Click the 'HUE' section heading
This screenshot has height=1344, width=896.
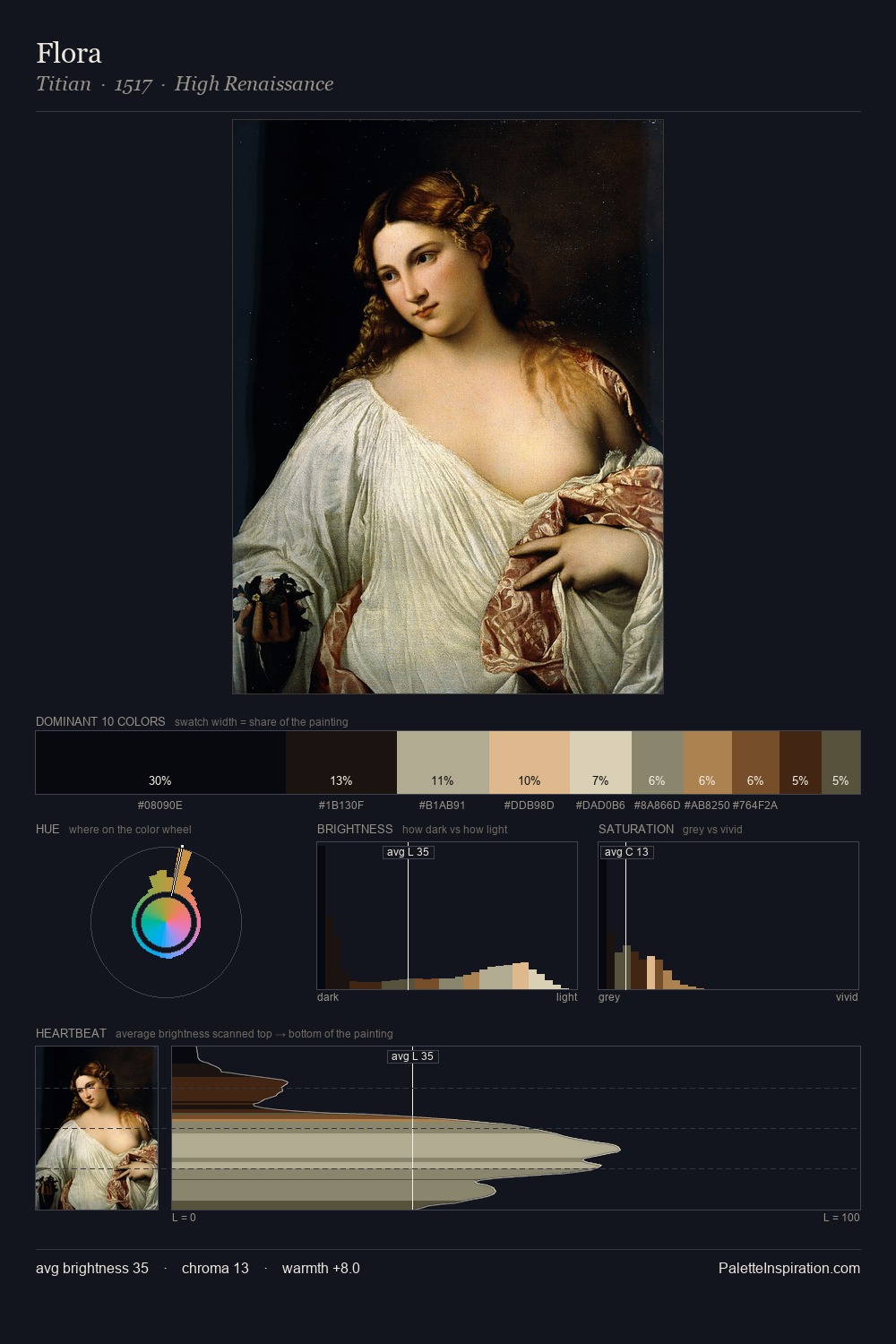click(x=47, y=829)
